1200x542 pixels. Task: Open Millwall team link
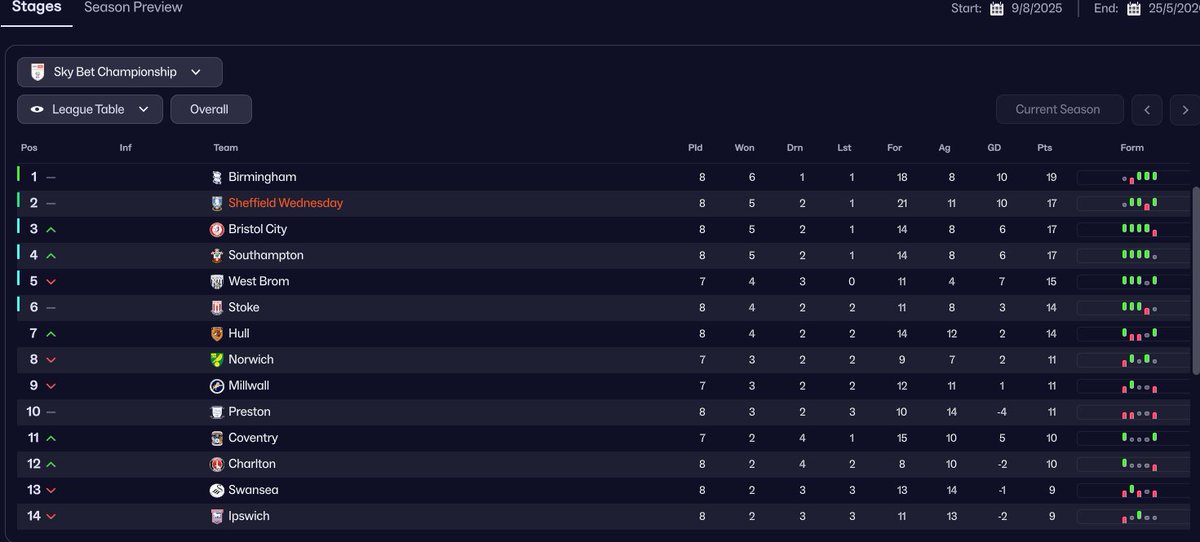pos(248,385)
